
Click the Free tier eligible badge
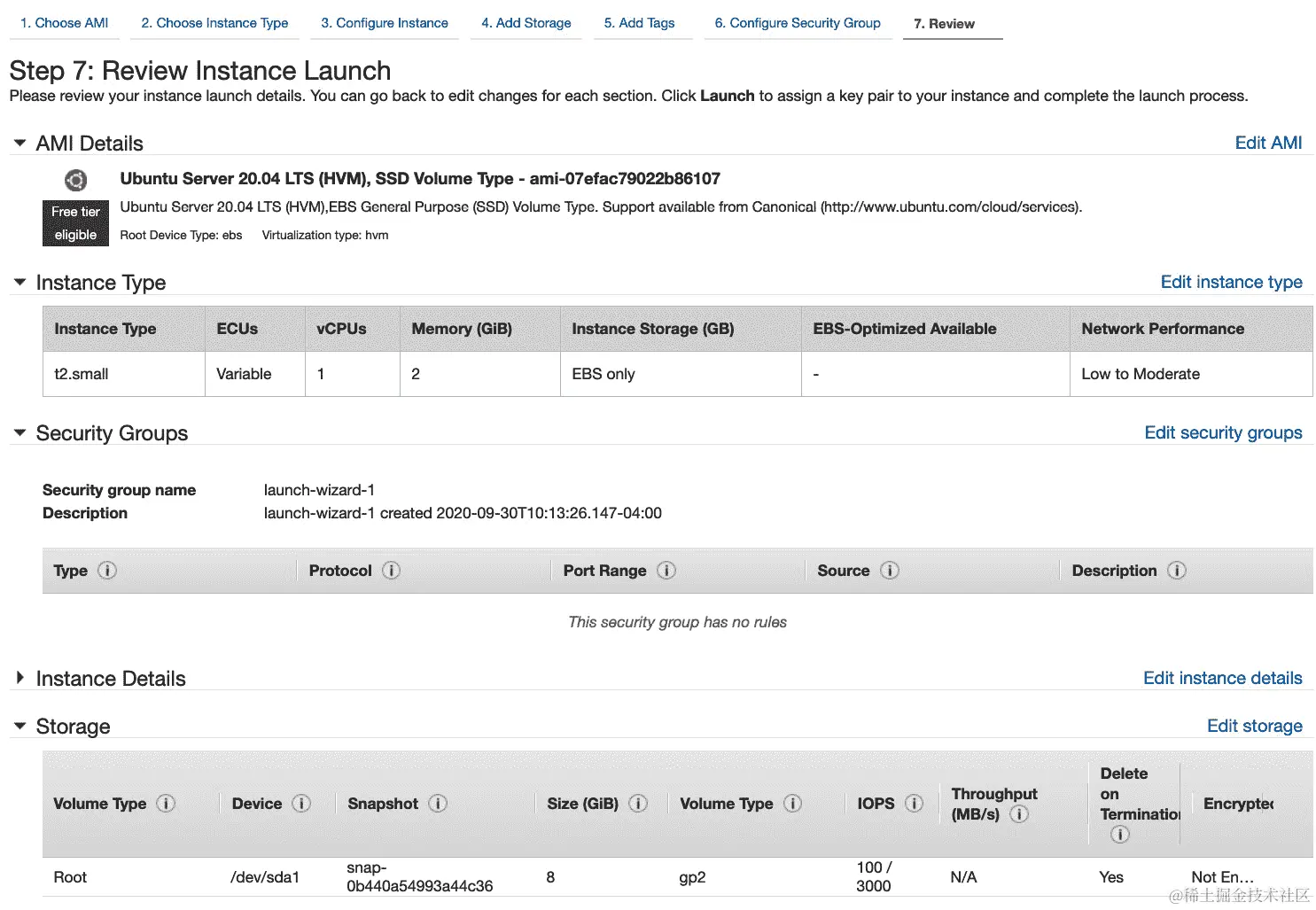[x=75, y=223]
